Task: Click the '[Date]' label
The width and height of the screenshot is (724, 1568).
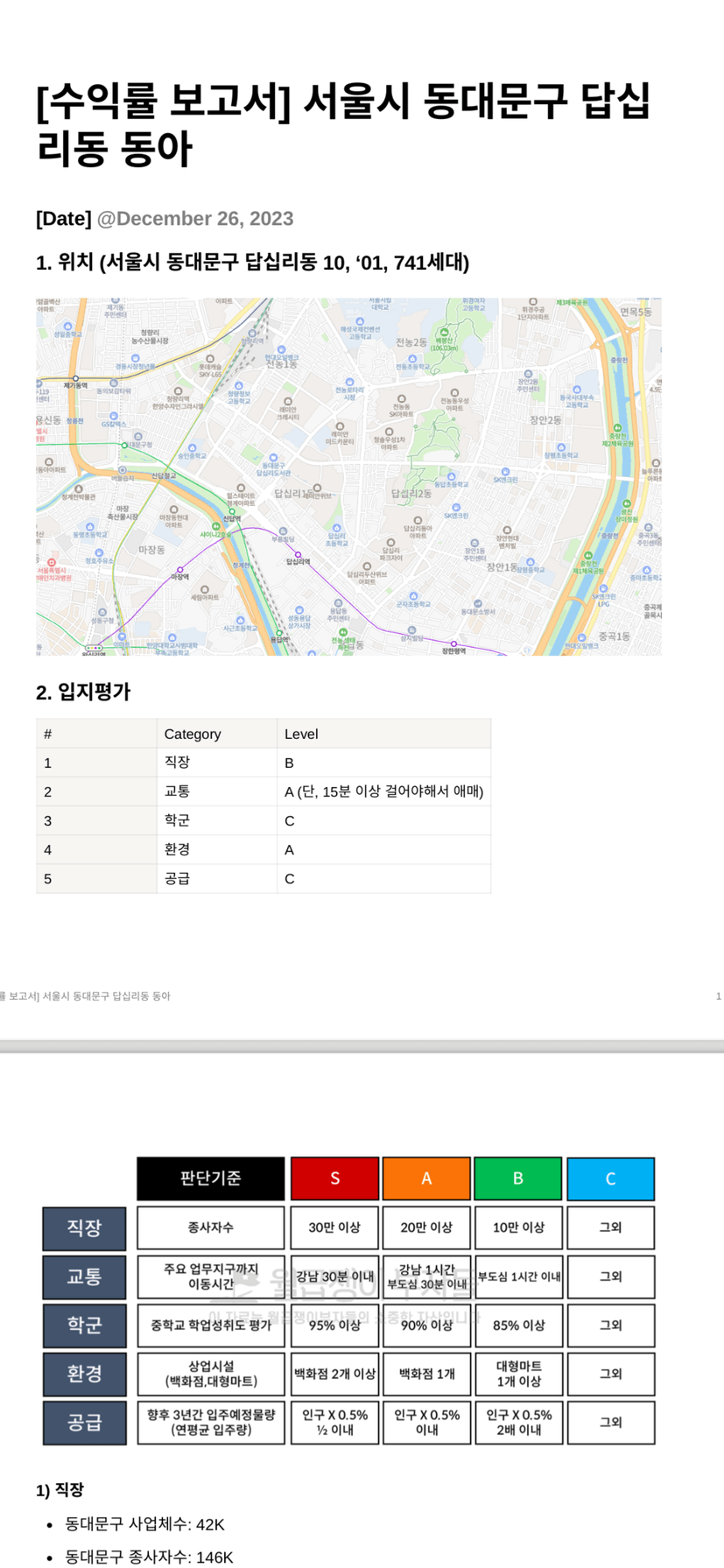Action: (63, 219)
